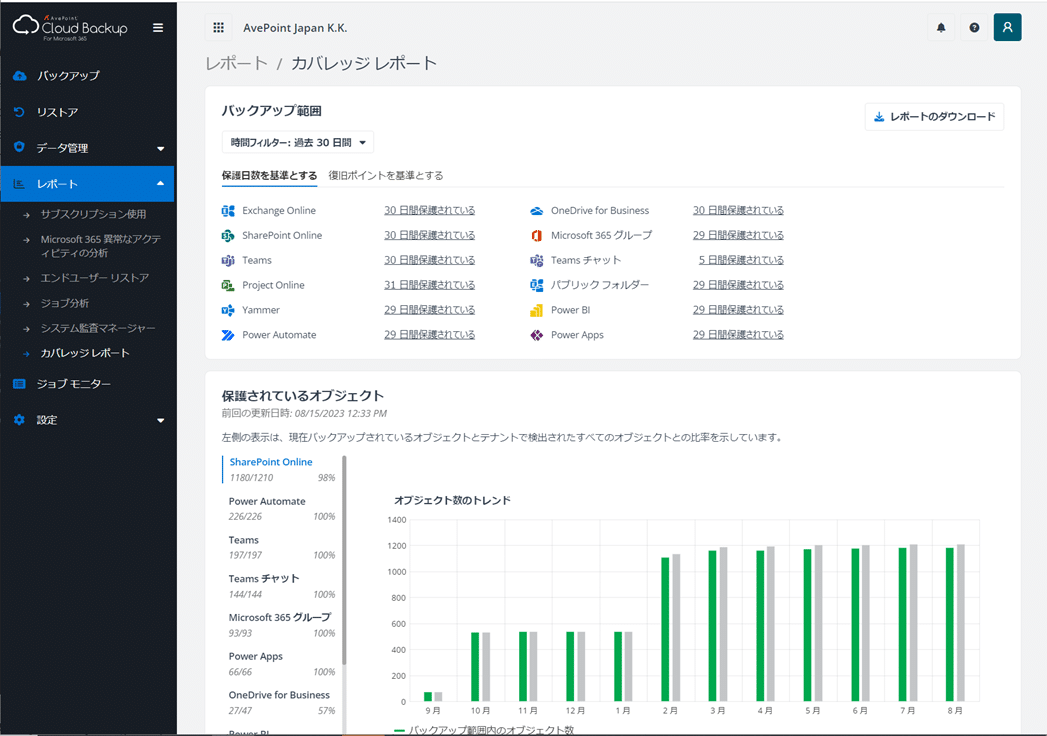Screen dimensions: 1047x736
Task: Open the 時間フィルター 過去 30 日間 dropdown
Action: tap(298, 142)
